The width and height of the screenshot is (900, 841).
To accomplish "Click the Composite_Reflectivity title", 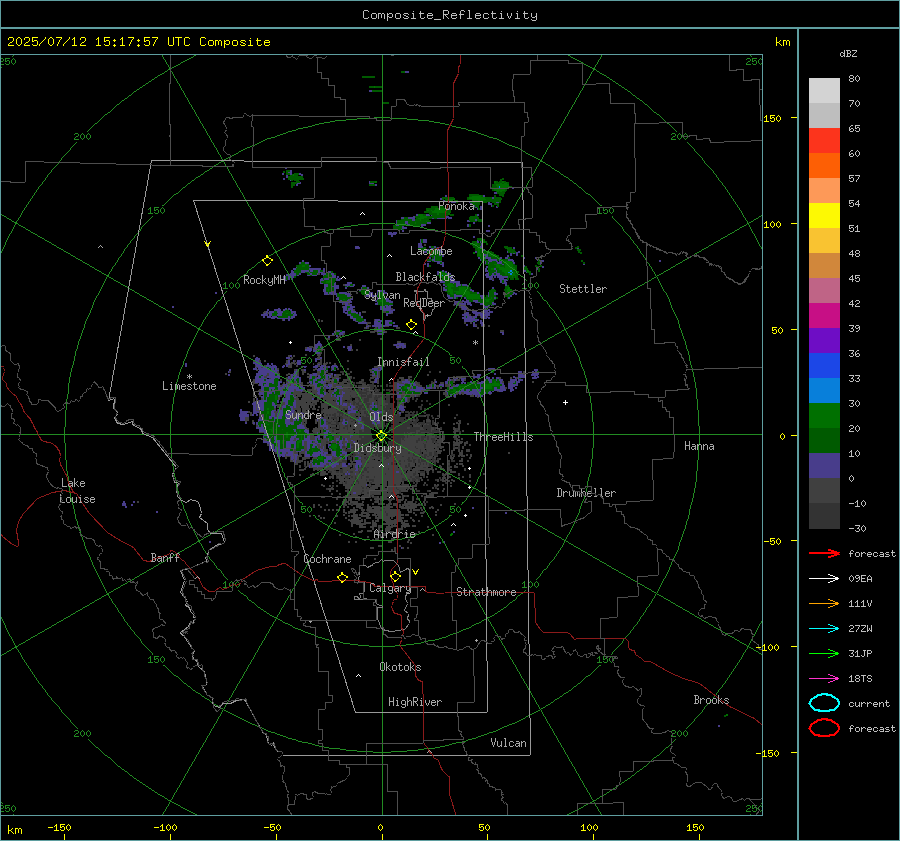I will (449, 15).
